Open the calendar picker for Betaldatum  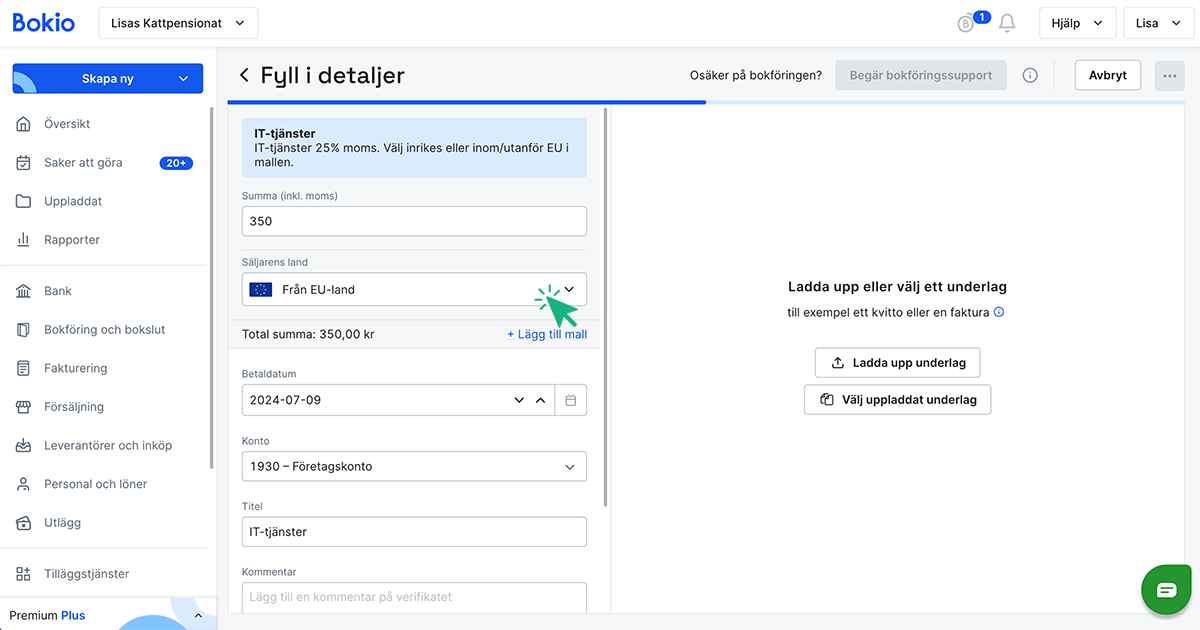point(571,400)
